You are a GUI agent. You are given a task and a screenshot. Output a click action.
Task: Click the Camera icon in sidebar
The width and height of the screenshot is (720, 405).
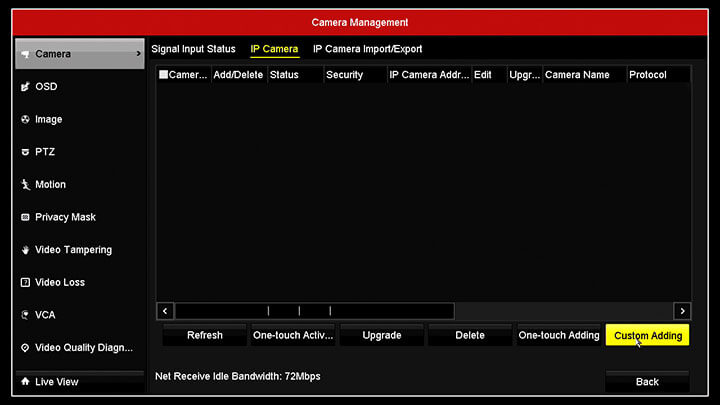pyautogui.click(x=25, y=54)
